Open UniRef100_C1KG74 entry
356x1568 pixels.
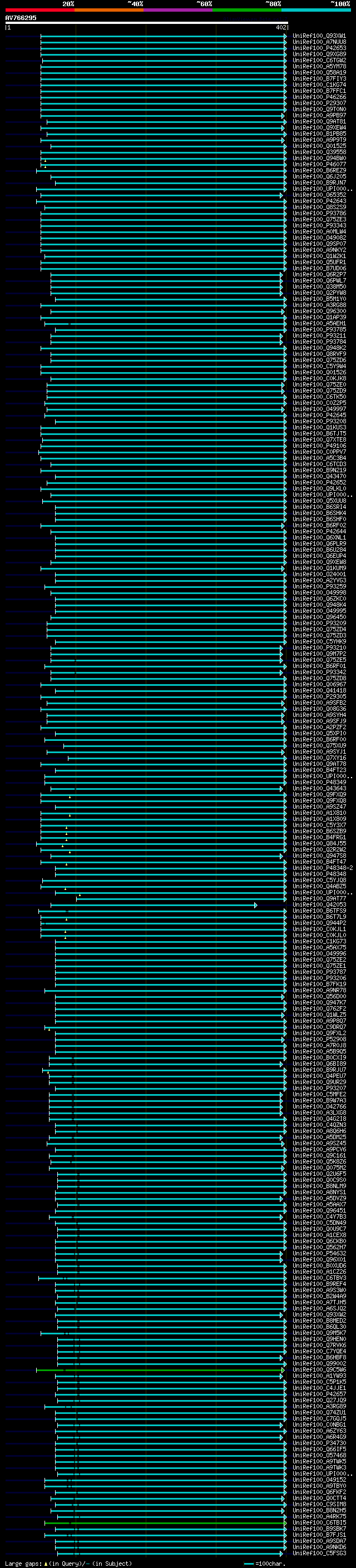(x=319, y=85)
